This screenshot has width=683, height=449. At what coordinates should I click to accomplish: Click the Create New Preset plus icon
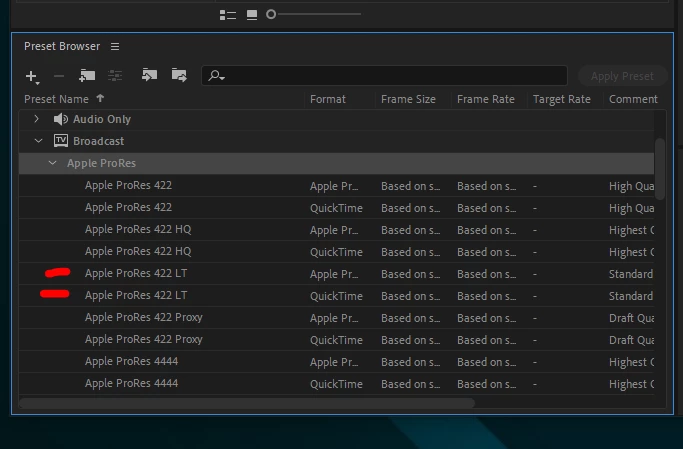tap(32, 77)
